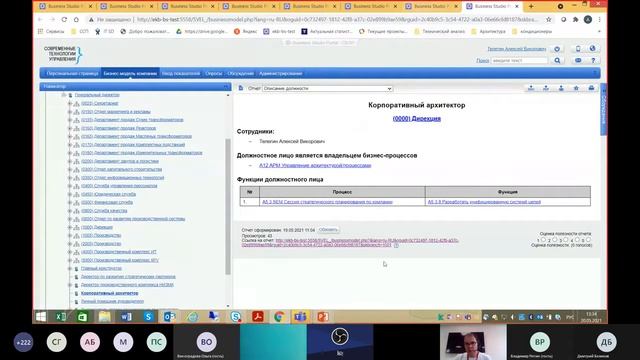Image resolution: width=640 pixels, height=360 pixels.
Task: Select Главный конструктор in the navigator tree
Action: (101, 269)
